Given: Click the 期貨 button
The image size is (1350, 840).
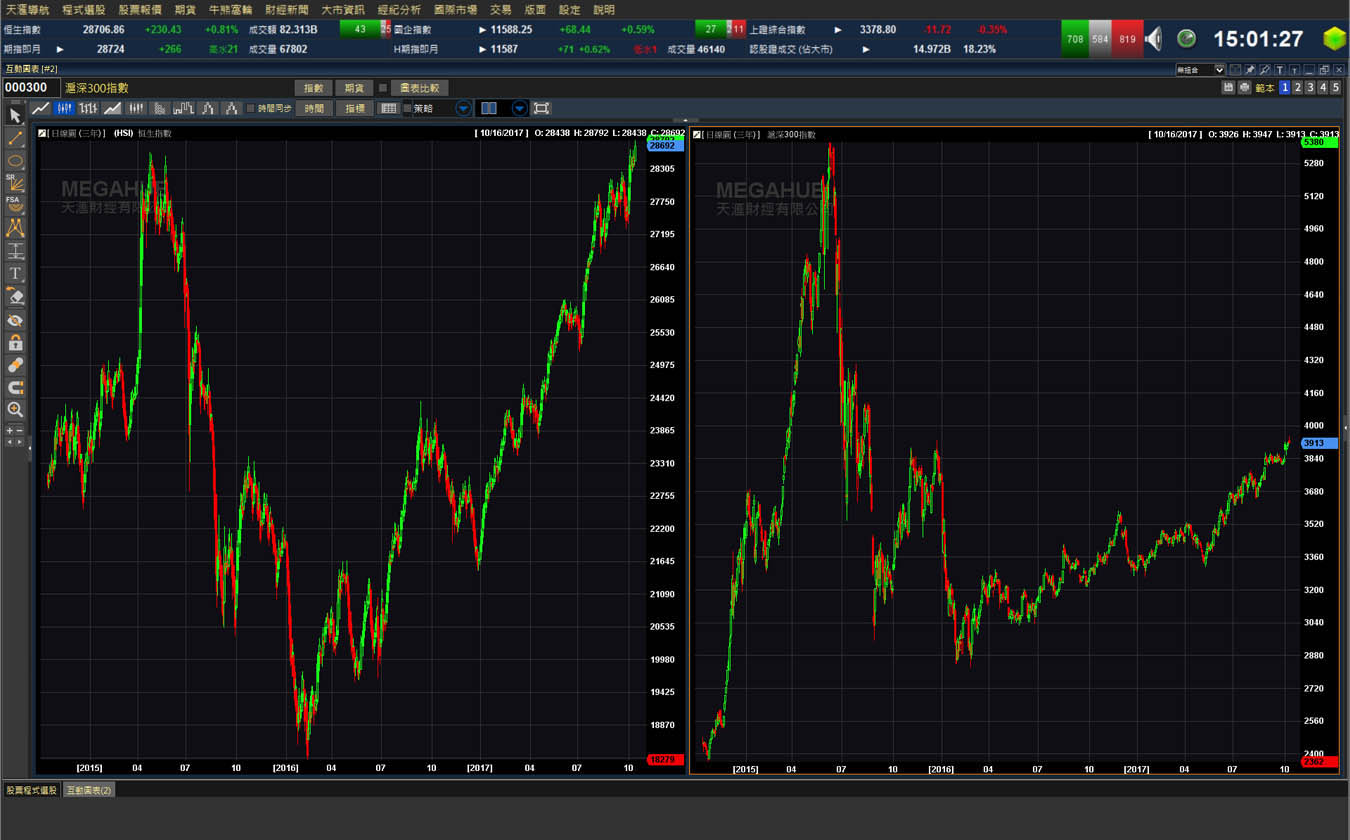Looking at the screenshot, I should [x=354, y=88].
